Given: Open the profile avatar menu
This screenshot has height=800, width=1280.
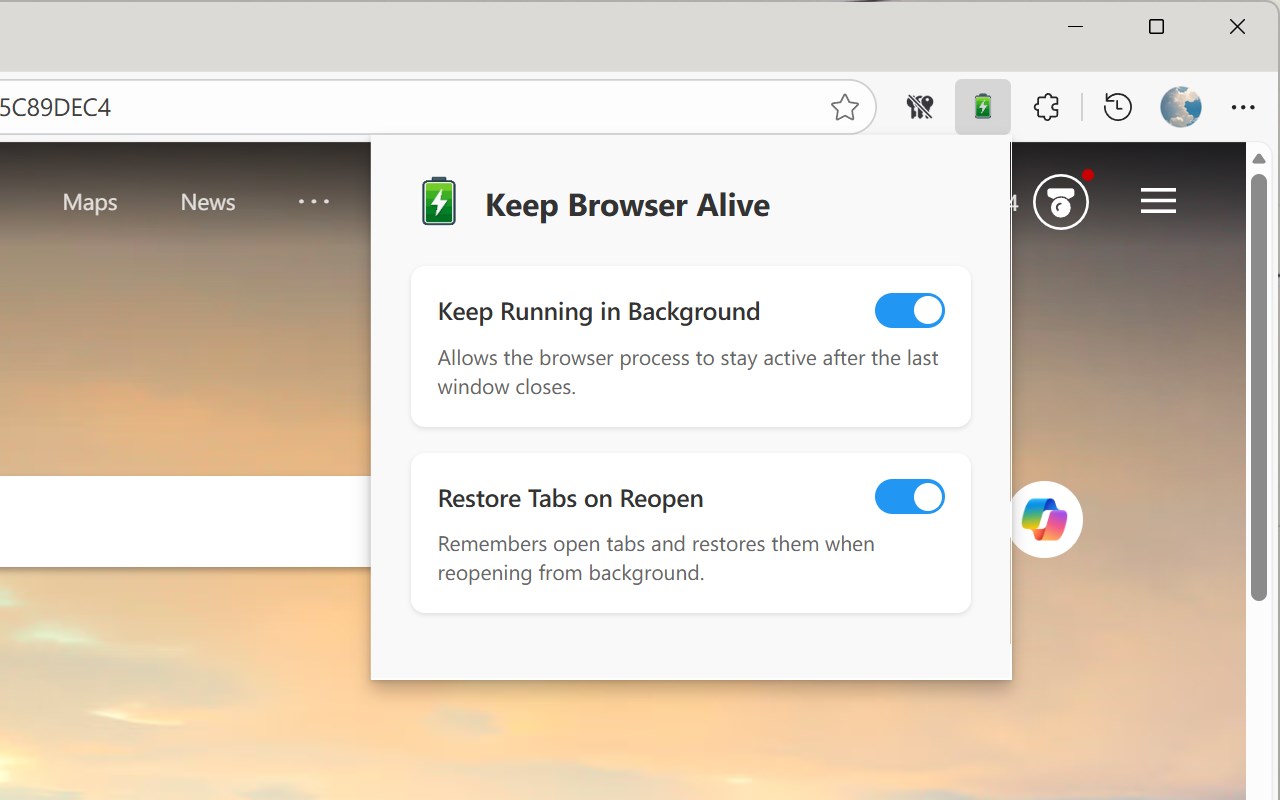Looking at the screenshot, I should pyautogui.click(x=1181, y=107).
